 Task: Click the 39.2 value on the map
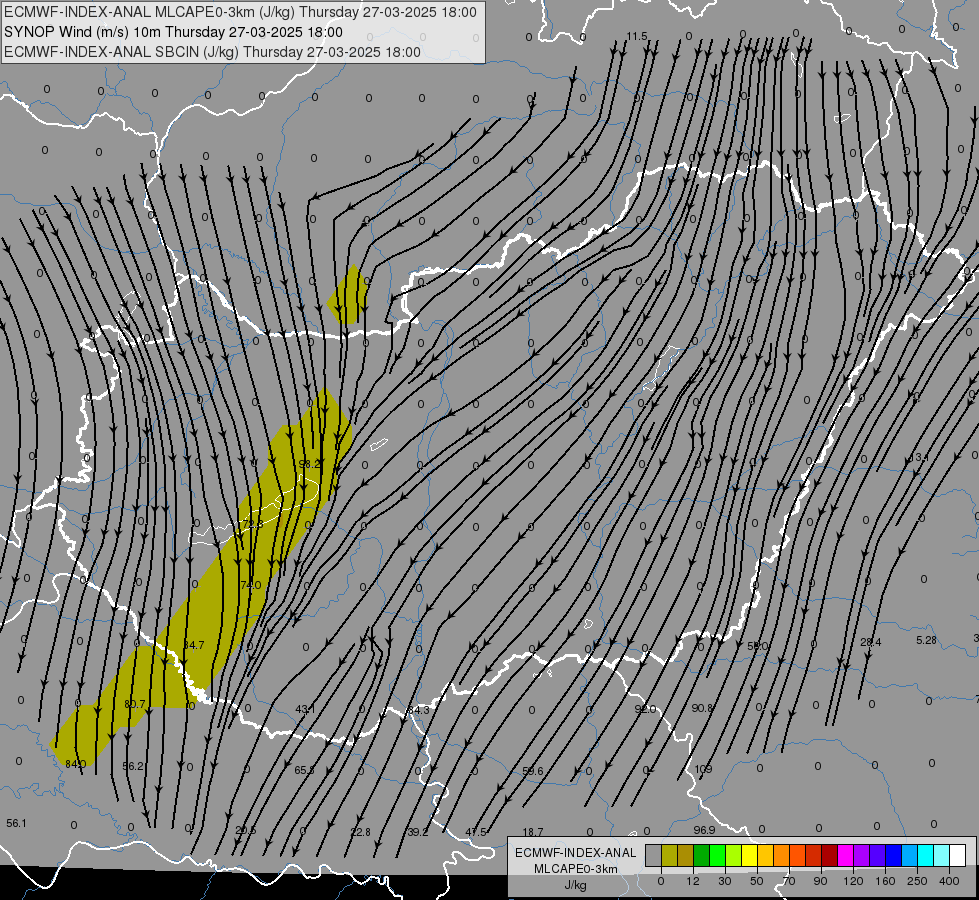point(418,833)
